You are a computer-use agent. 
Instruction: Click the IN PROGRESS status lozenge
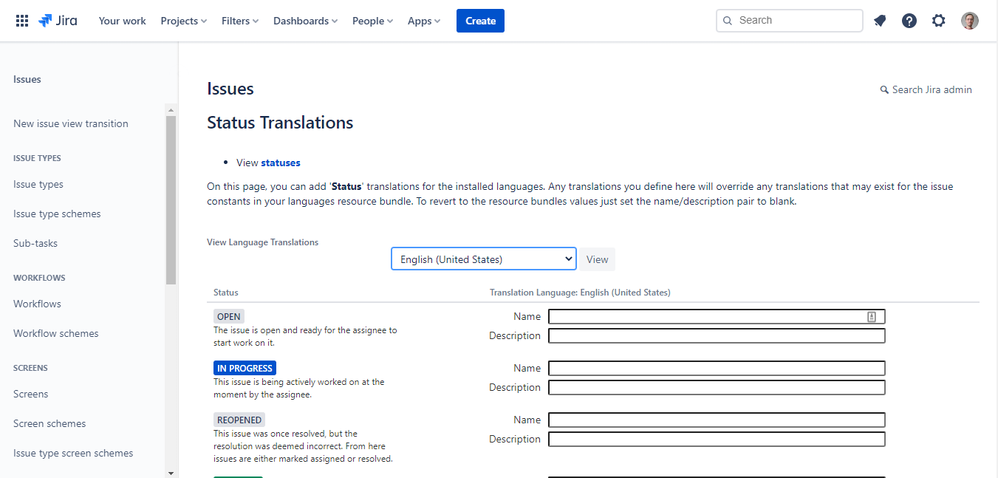click(244, 368)
